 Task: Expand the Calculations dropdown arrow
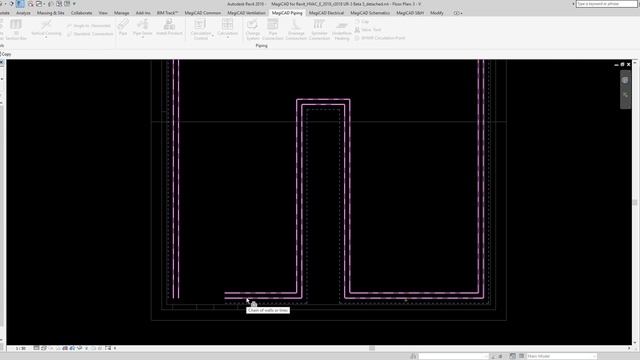[227, 38]
